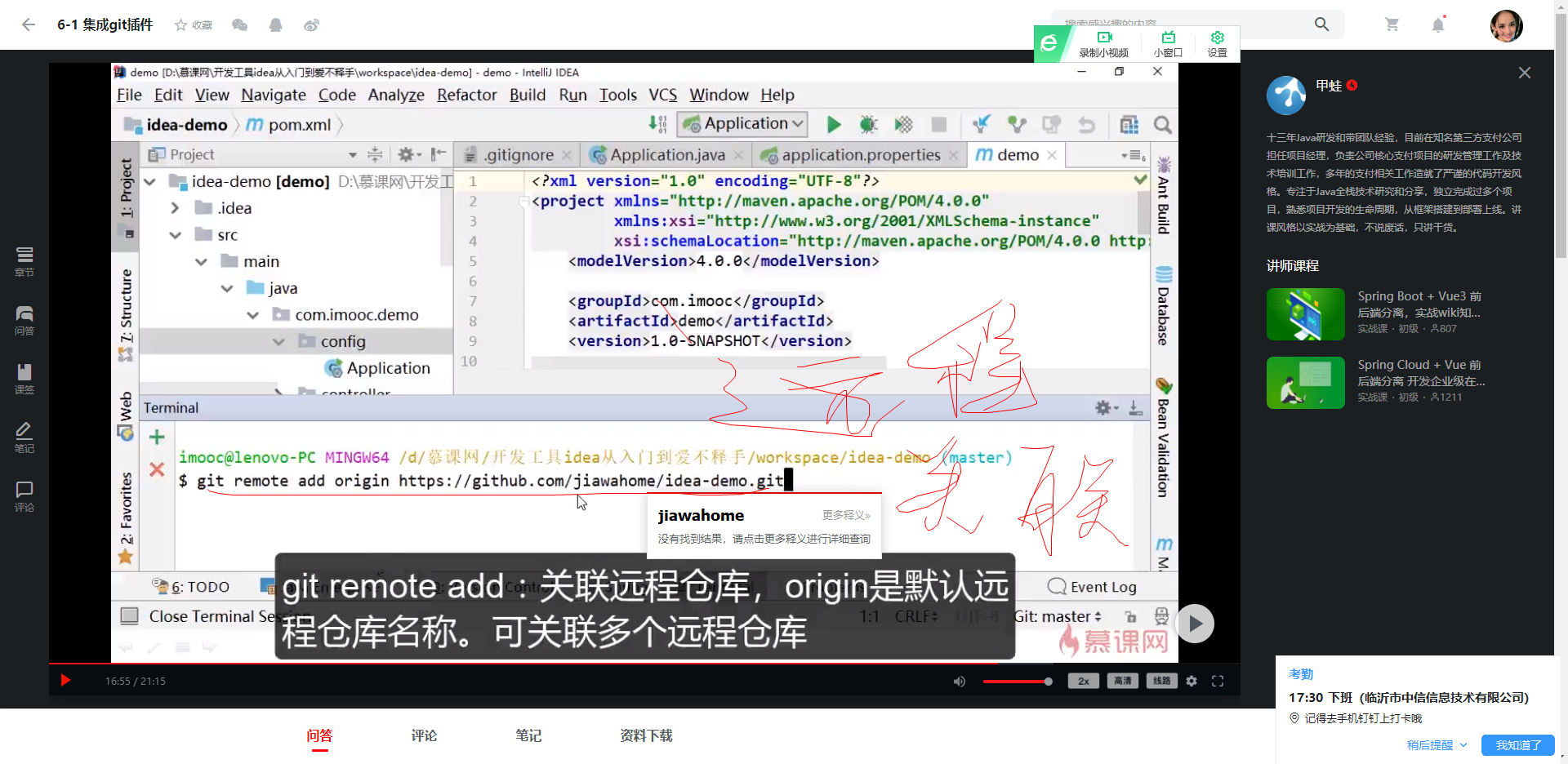Click Run with Coverage icon
Image resolution: width=1568 pixels, height=764 pixels.
[903, 124]
